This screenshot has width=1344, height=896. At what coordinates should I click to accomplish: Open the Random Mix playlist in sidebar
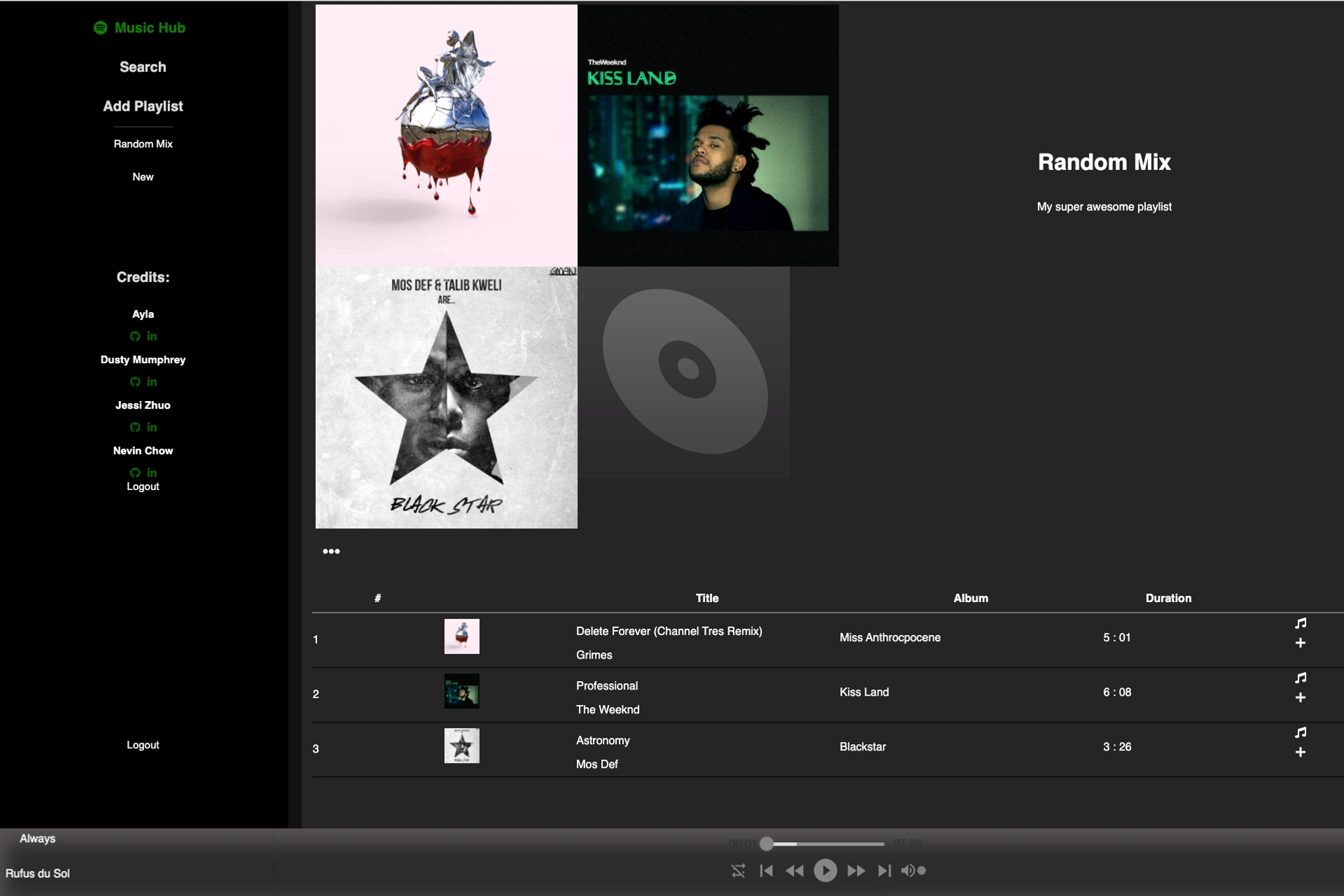143,144
